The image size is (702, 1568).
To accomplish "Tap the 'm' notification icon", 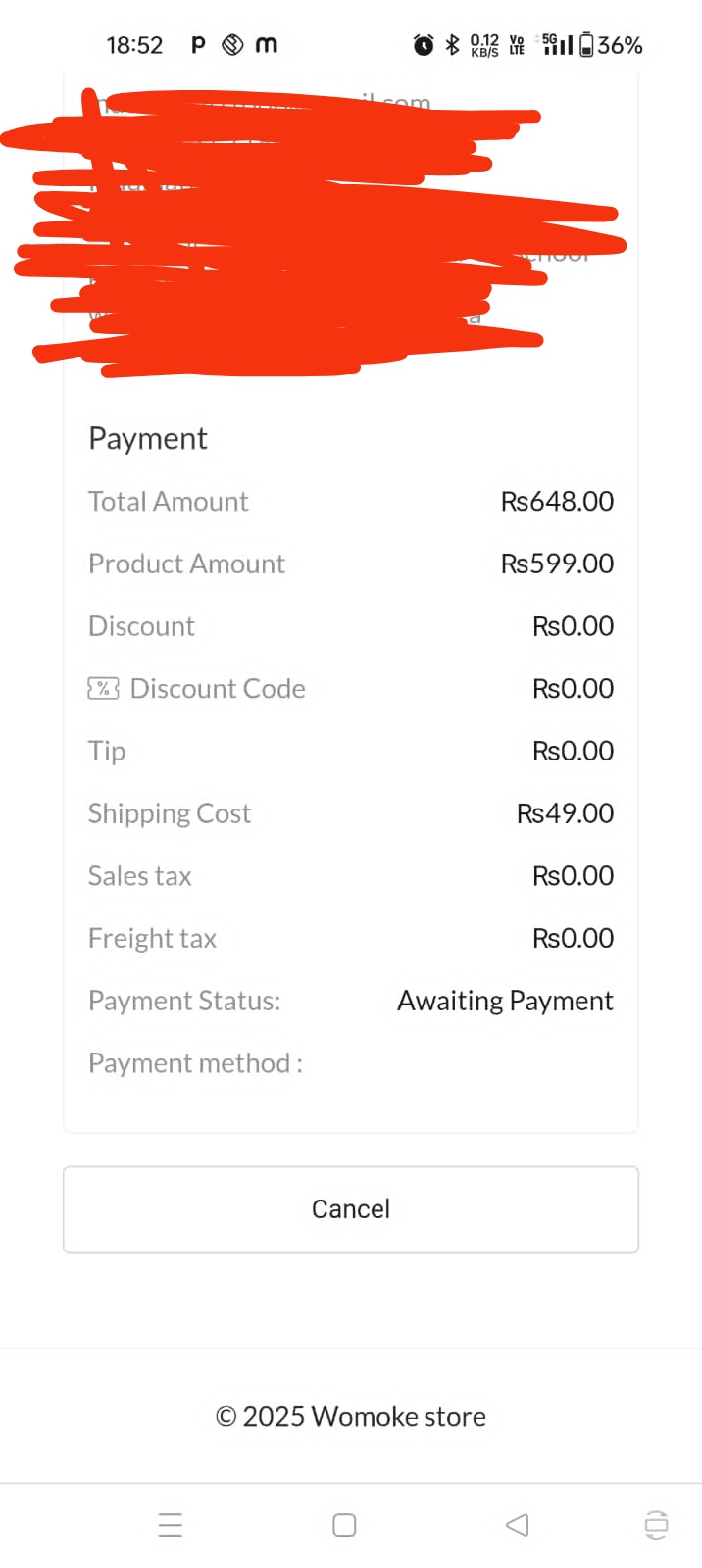I will 266,45.
